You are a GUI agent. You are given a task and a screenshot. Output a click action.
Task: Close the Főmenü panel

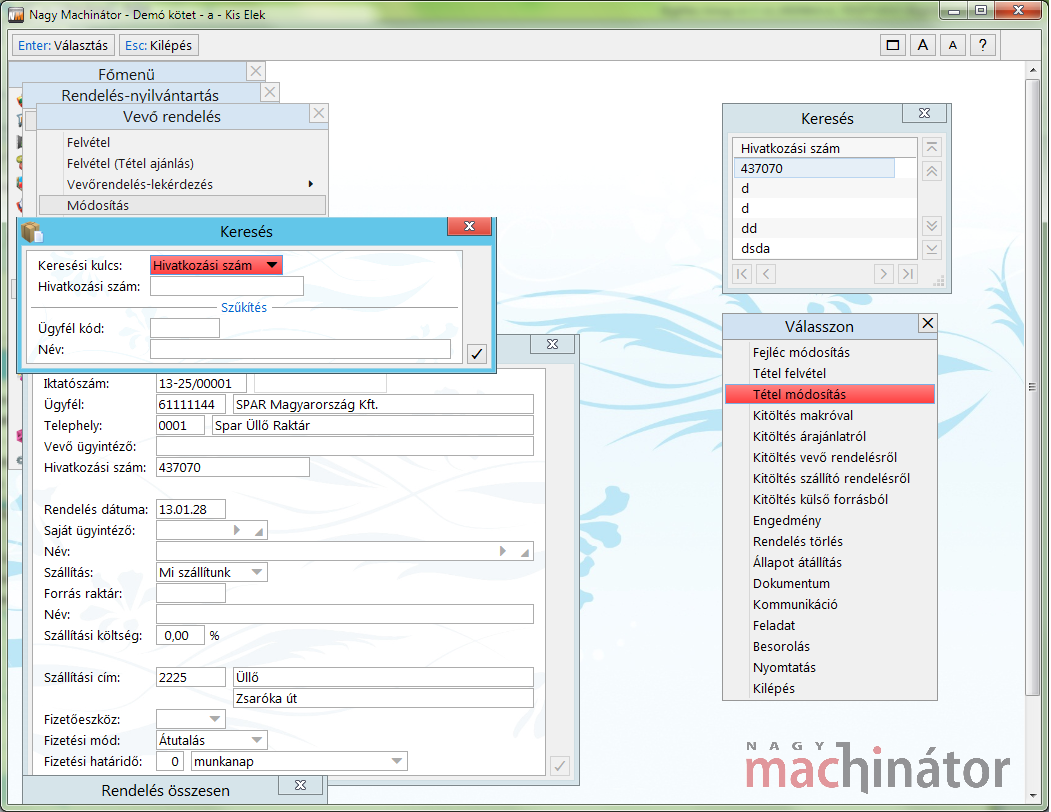256,70
